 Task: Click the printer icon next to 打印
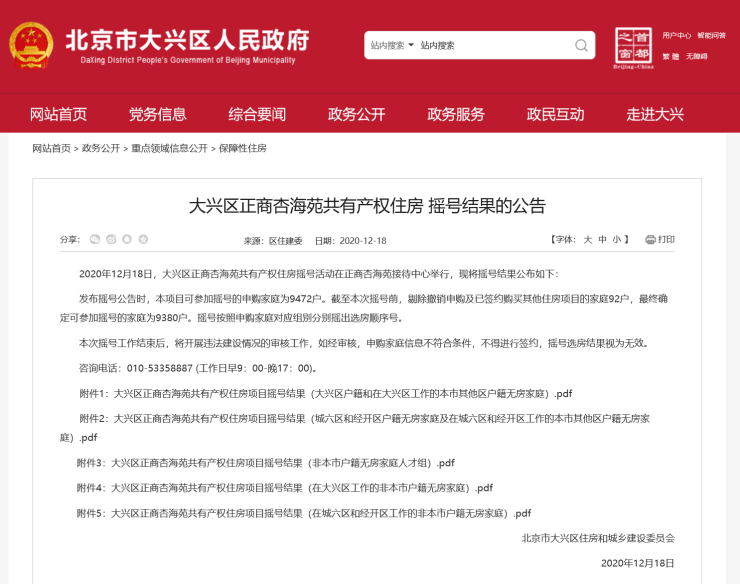click(x=650, y=240)
